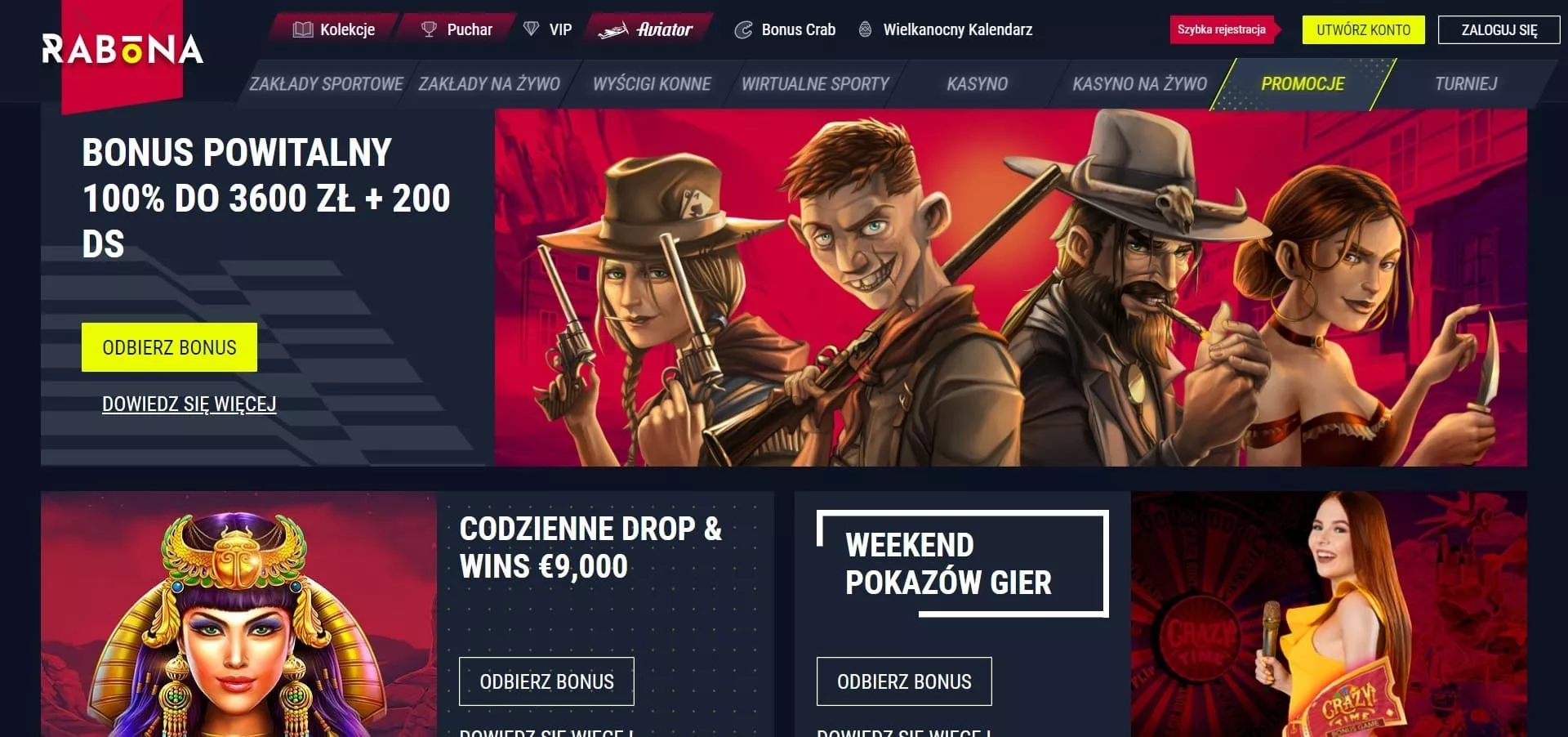This screenshot has width=1568, height=737.
Task: Switch to Zakłady na Żywo tab
Action: (x=489, y=83)
